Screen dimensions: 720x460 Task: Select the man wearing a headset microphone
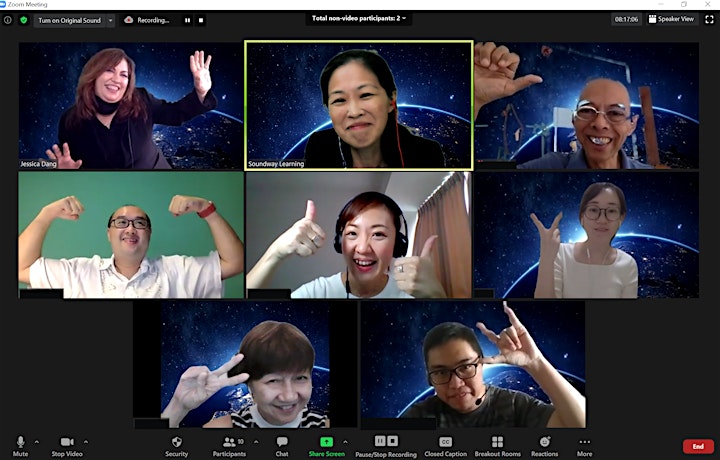[473, 365]
